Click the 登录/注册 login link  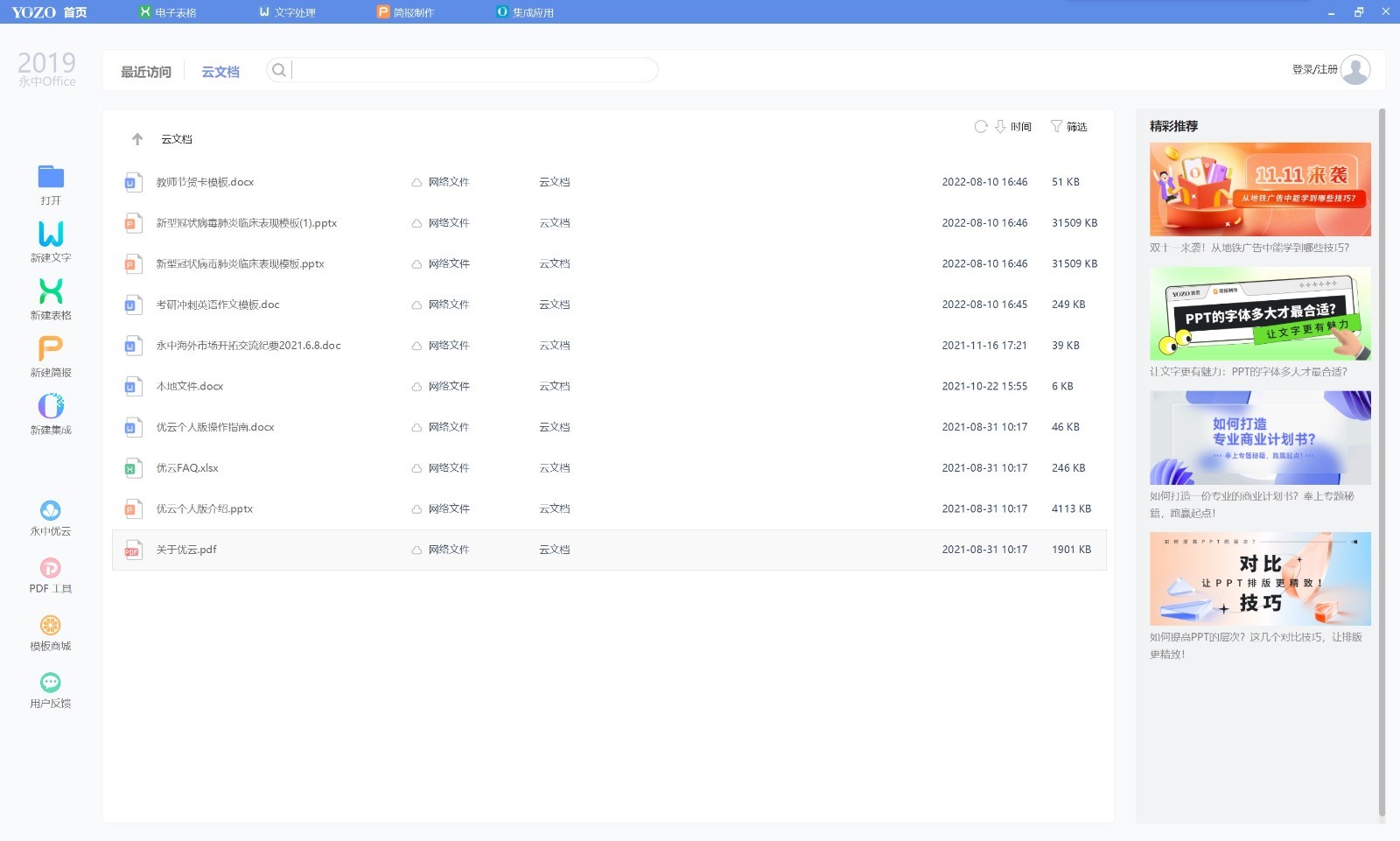(x=1314, y=69)
